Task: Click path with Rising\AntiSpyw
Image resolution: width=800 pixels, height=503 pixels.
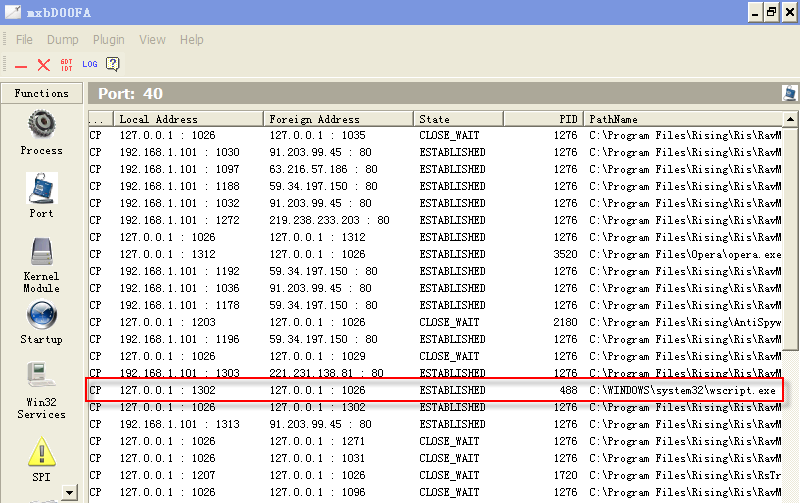Action: tap(685, 322)
